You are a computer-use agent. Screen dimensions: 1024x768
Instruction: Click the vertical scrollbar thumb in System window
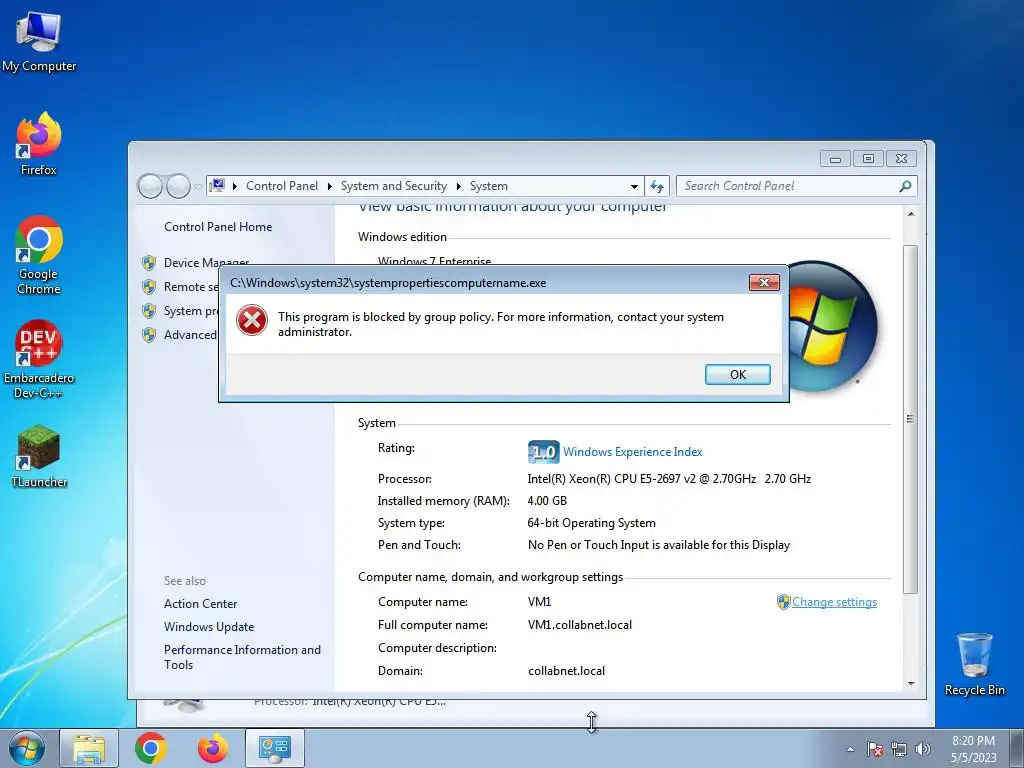[911, 419]
